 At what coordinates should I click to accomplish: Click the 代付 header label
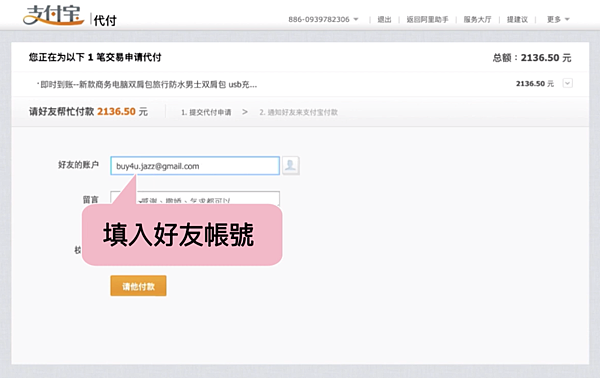coord(105,20)
